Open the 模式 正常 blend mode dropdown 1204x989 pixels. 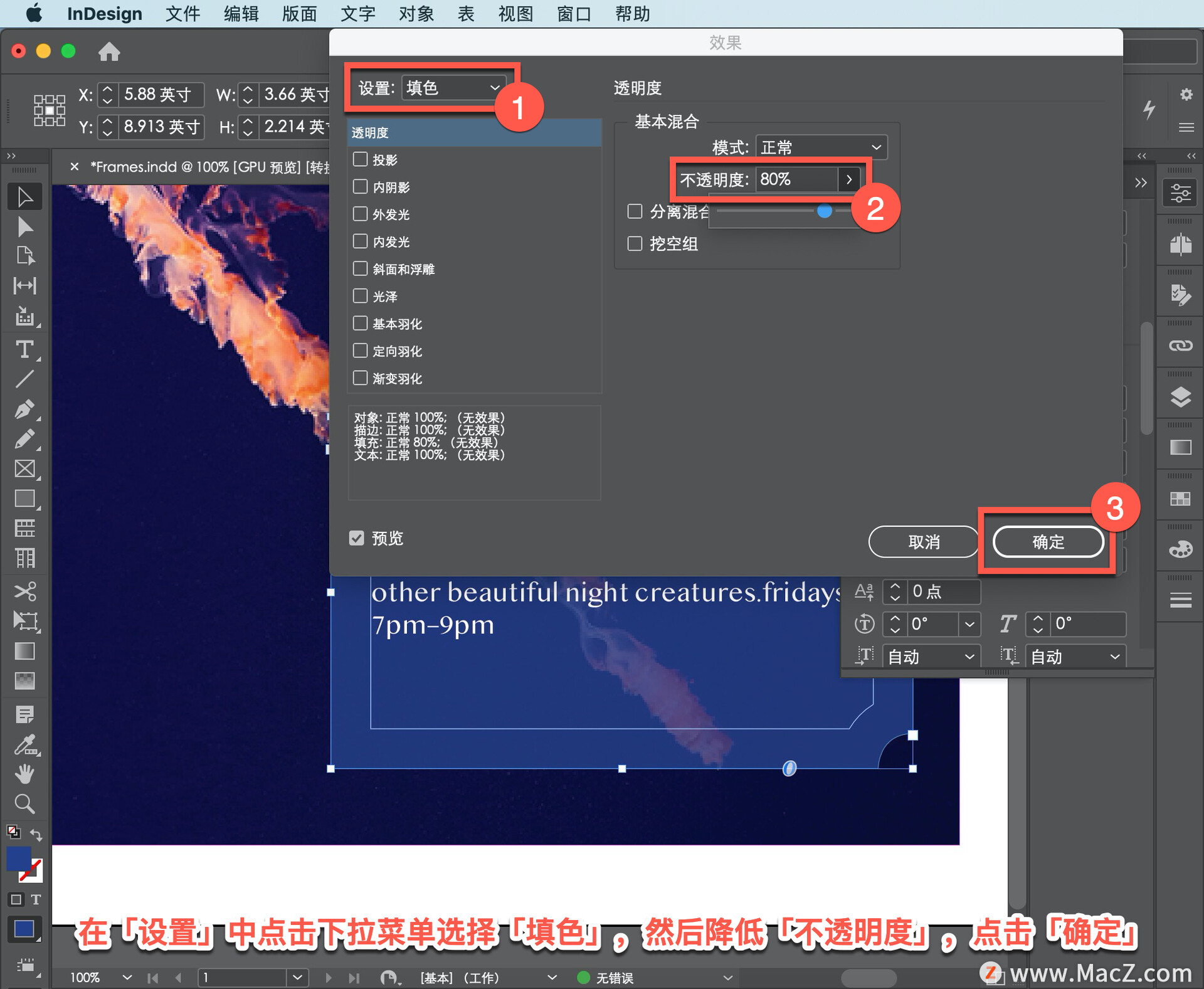(821, 147)
